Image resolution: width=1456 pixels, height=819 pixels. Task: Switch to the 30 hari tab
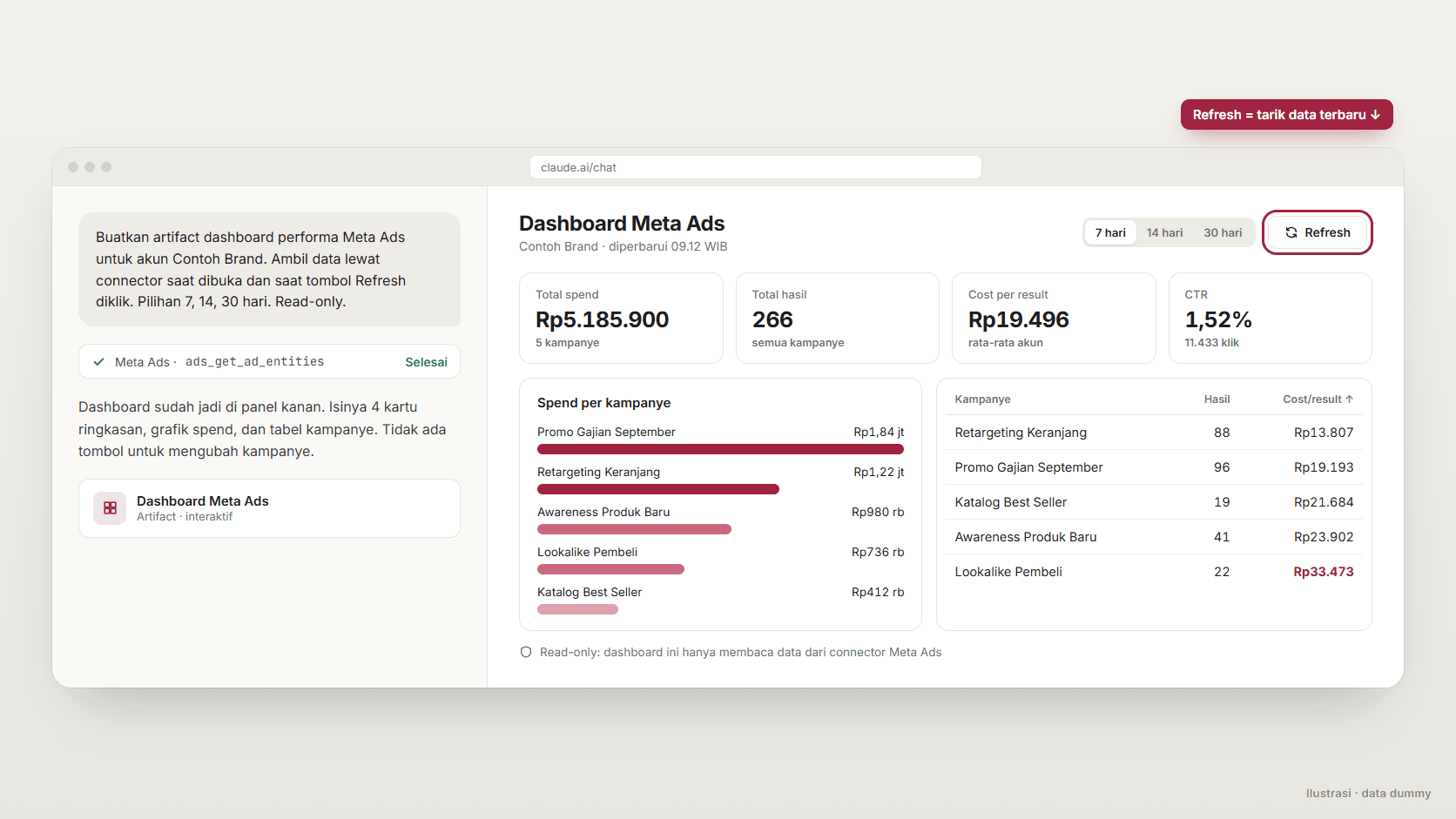[1223, 232]
